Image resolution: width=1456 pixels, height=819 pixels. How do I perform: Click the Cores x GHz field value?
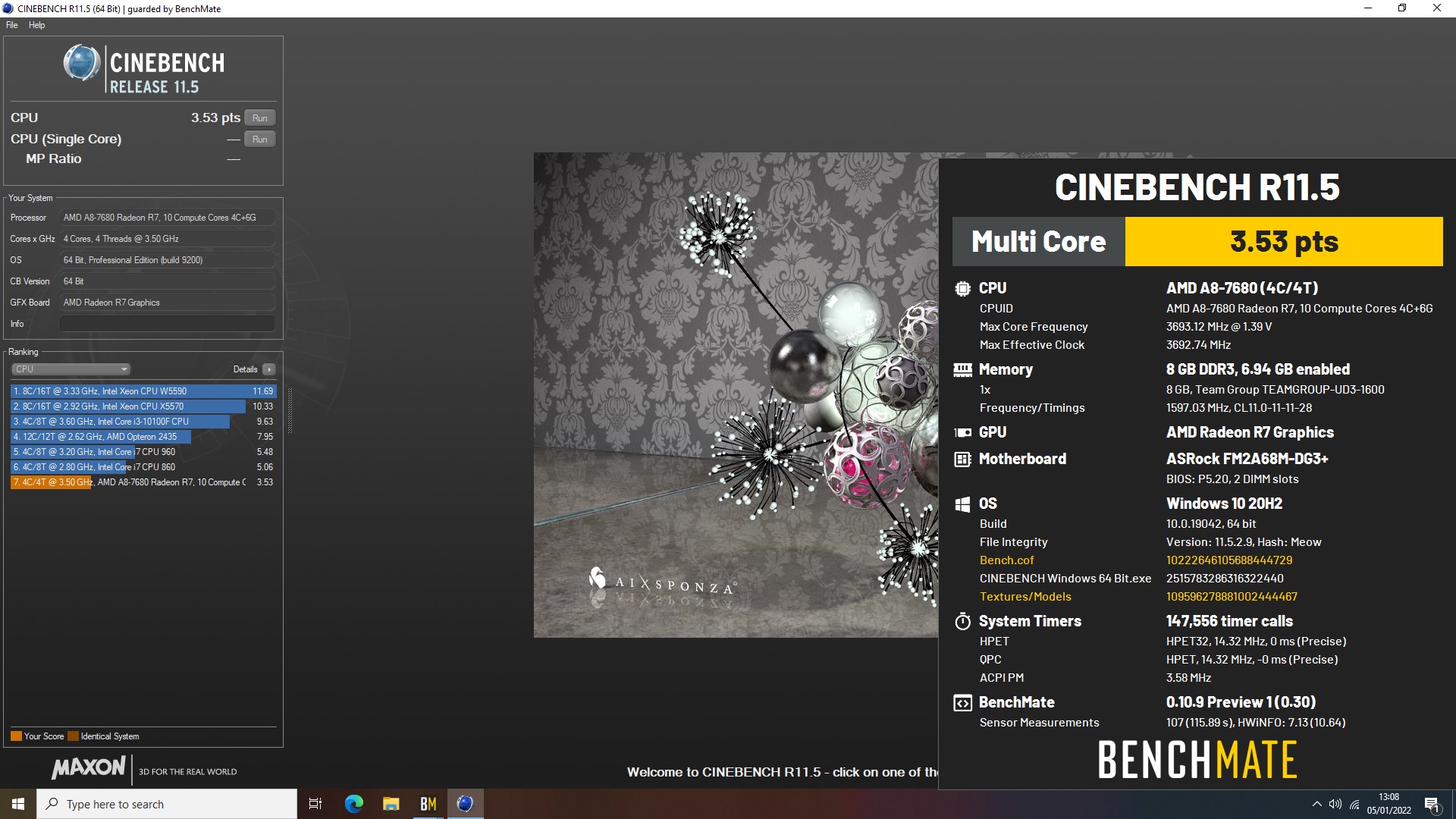coord(167,239)
